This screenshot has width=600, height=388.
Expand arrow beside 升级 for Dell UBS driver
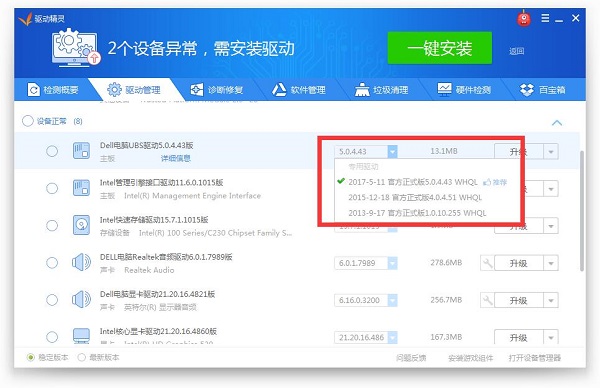(x=551, y=152)
